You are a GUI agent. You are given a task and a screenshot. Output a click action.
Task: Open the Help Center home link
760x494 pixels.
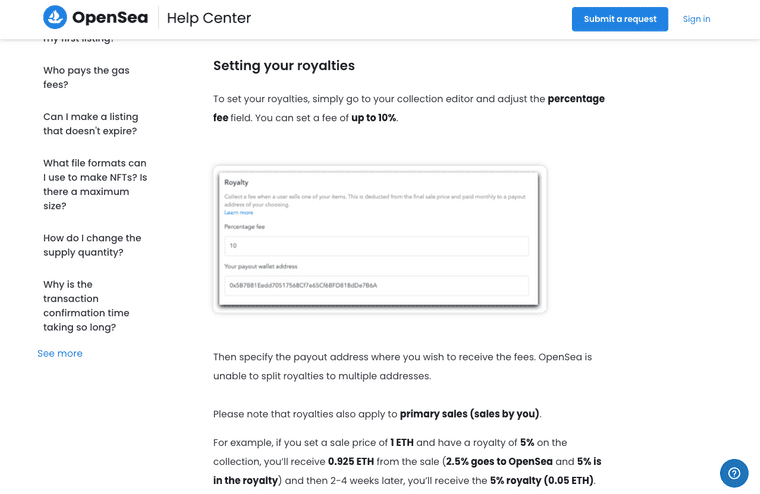[x=208, y=18]
